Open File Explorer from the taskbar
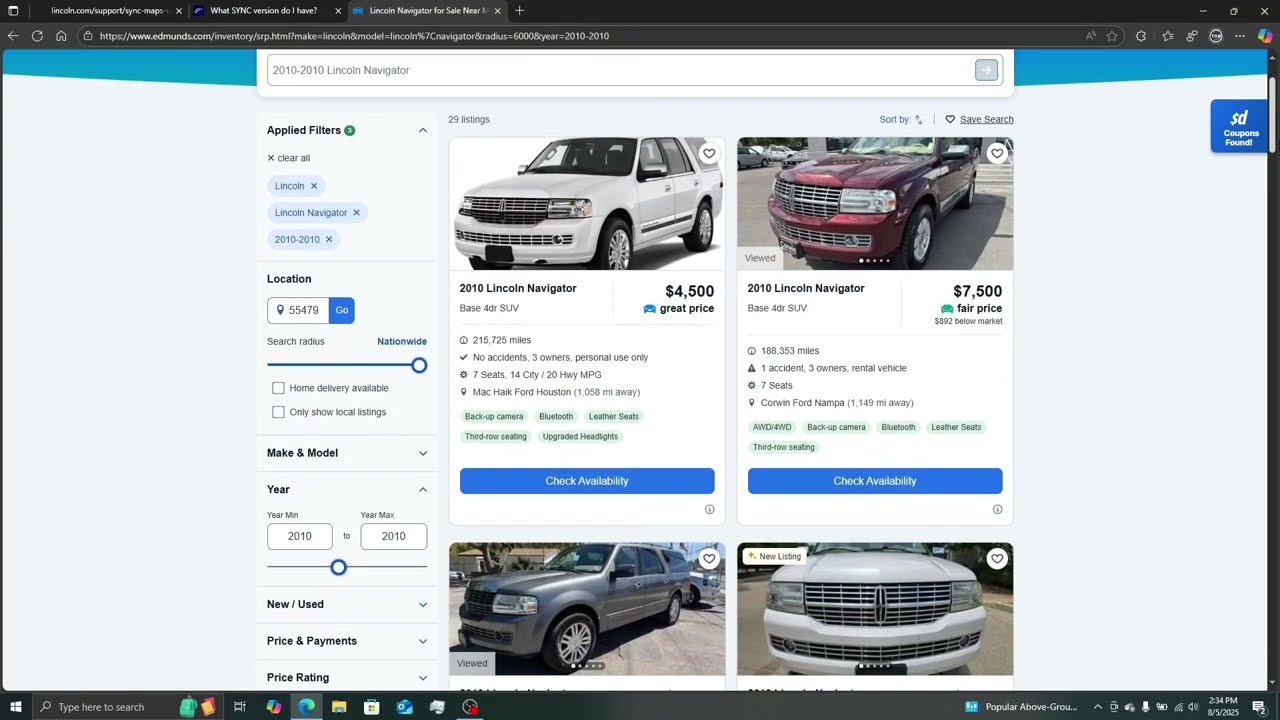 tap(339, 707)
